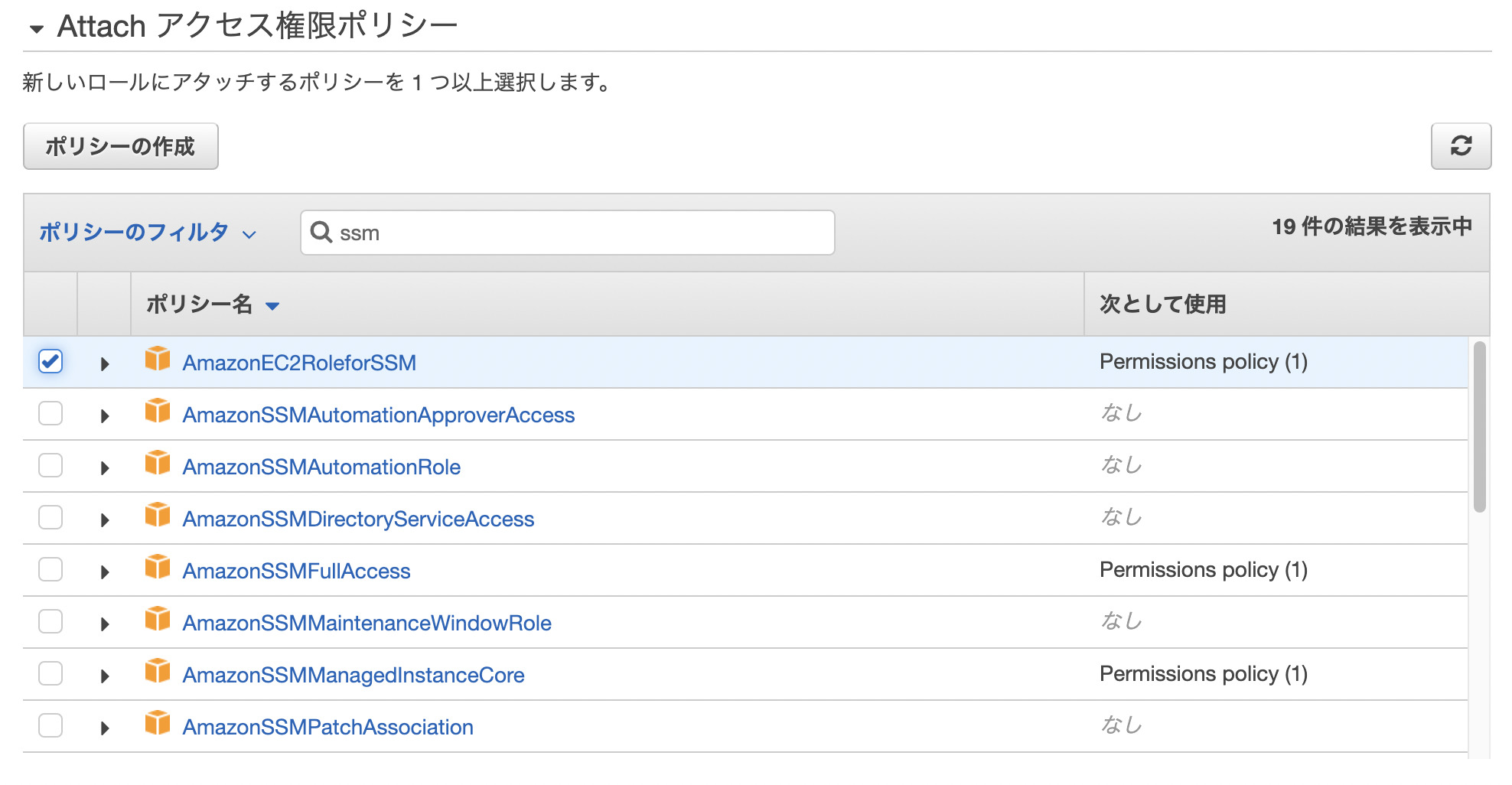The image size is (1512, 785).
Task: Click the refresh policies icon button
Action: pos(1461,146)
